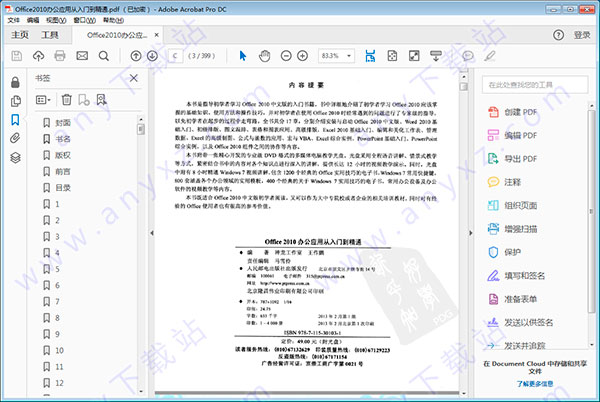600x402 pixels.
Task: Open page thumbnails sidebar icon
Action: (x=15, y=101)
